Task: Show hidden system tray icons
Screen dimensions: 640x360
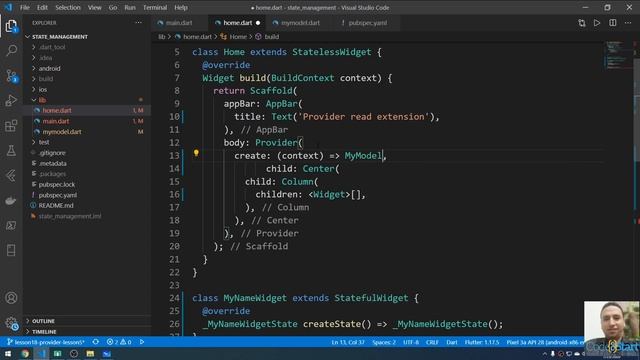Action: (544, 354)
